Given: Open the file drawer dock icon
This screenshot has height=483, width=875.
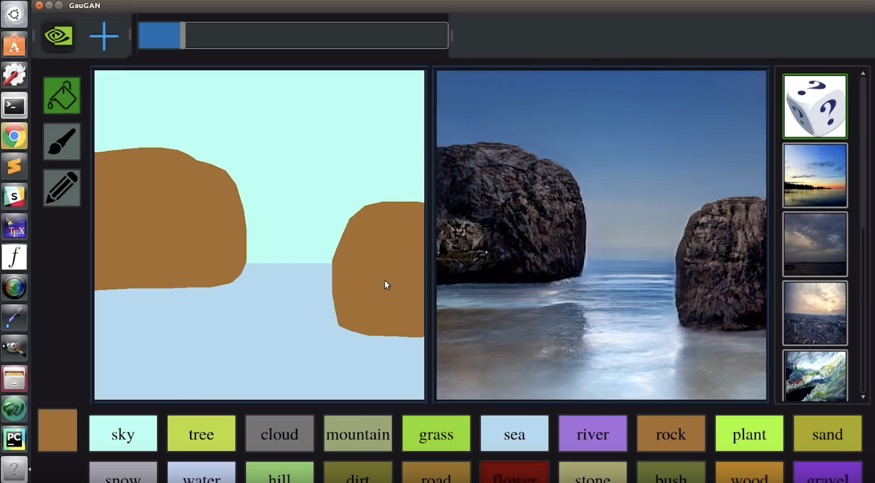Looking at the screenshot, I should point(14,379).
